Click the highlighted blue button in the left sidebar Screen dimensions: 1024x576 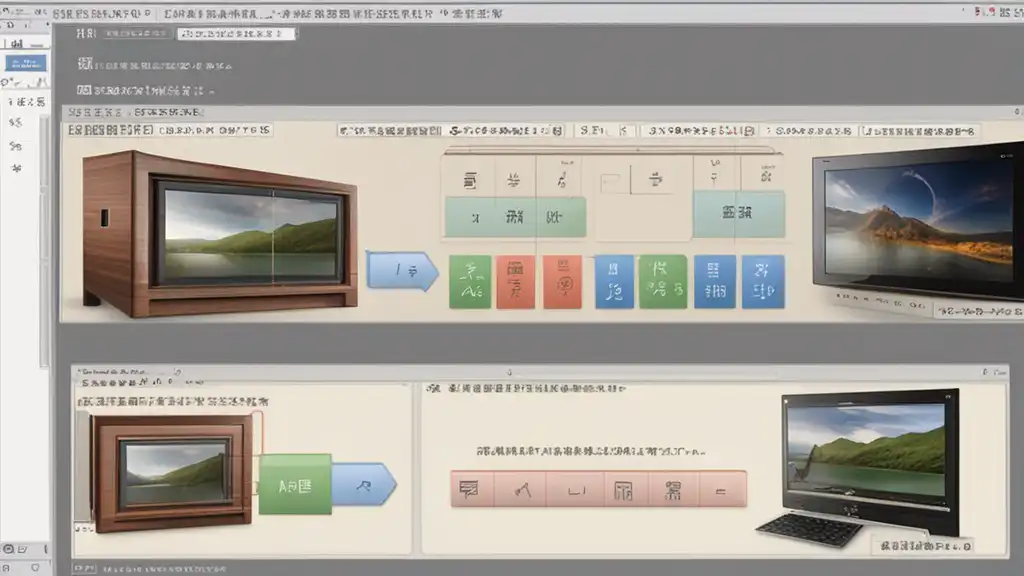point(25,63)
